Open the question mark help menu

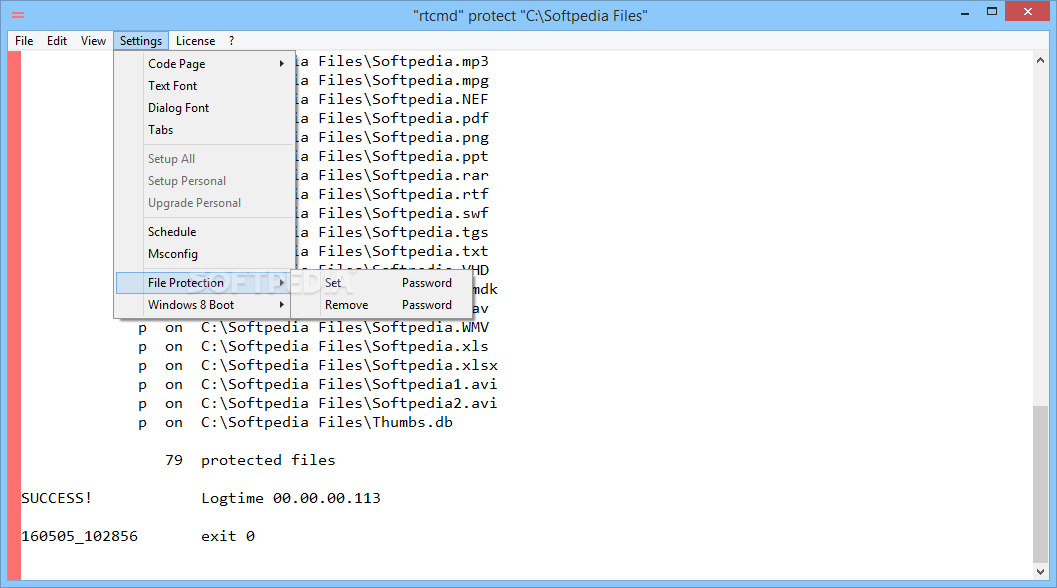click(x=231, y=40)
